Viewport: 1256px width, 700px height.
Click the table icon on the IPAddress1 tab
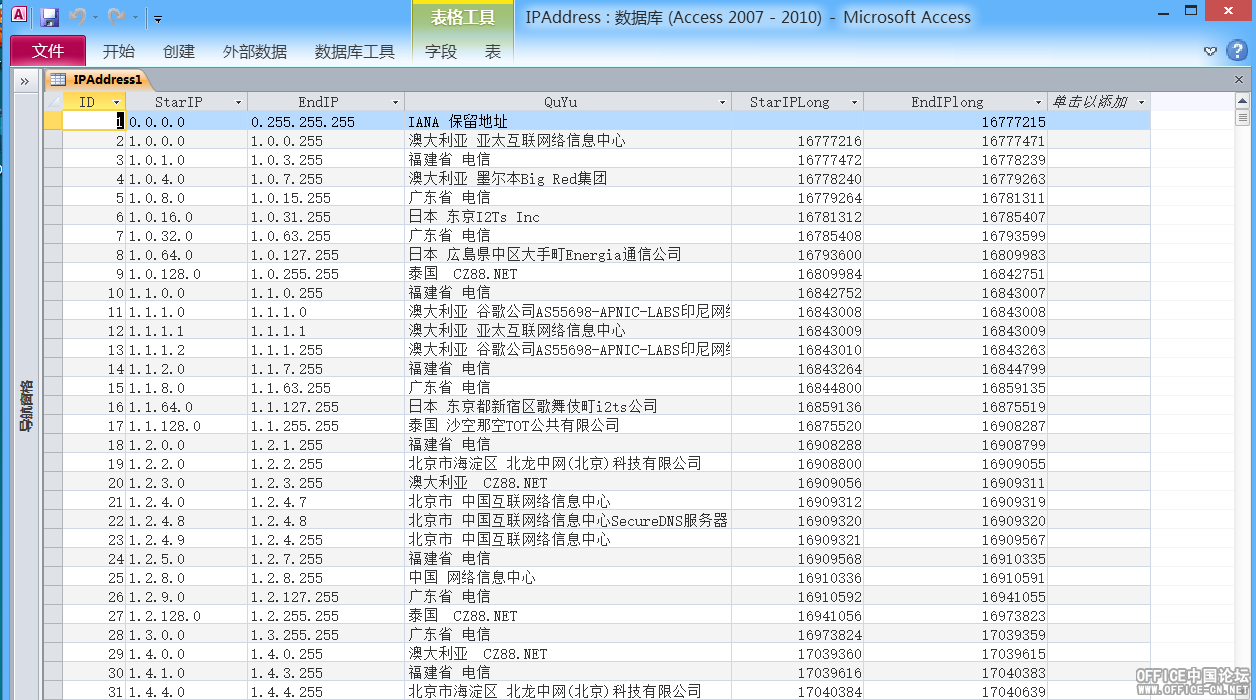[x=59, y=80]
